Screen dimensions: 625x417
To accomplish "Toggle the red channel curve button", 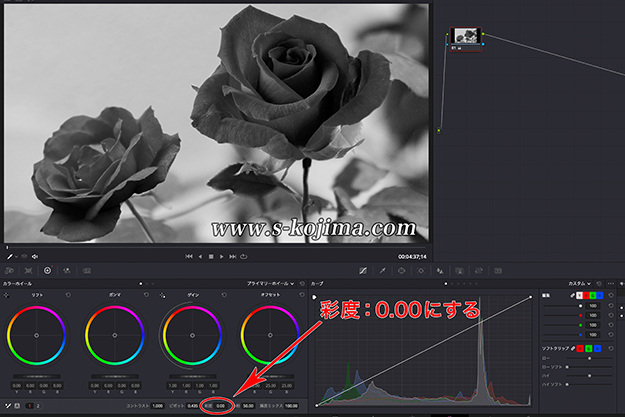I will 586,295.
